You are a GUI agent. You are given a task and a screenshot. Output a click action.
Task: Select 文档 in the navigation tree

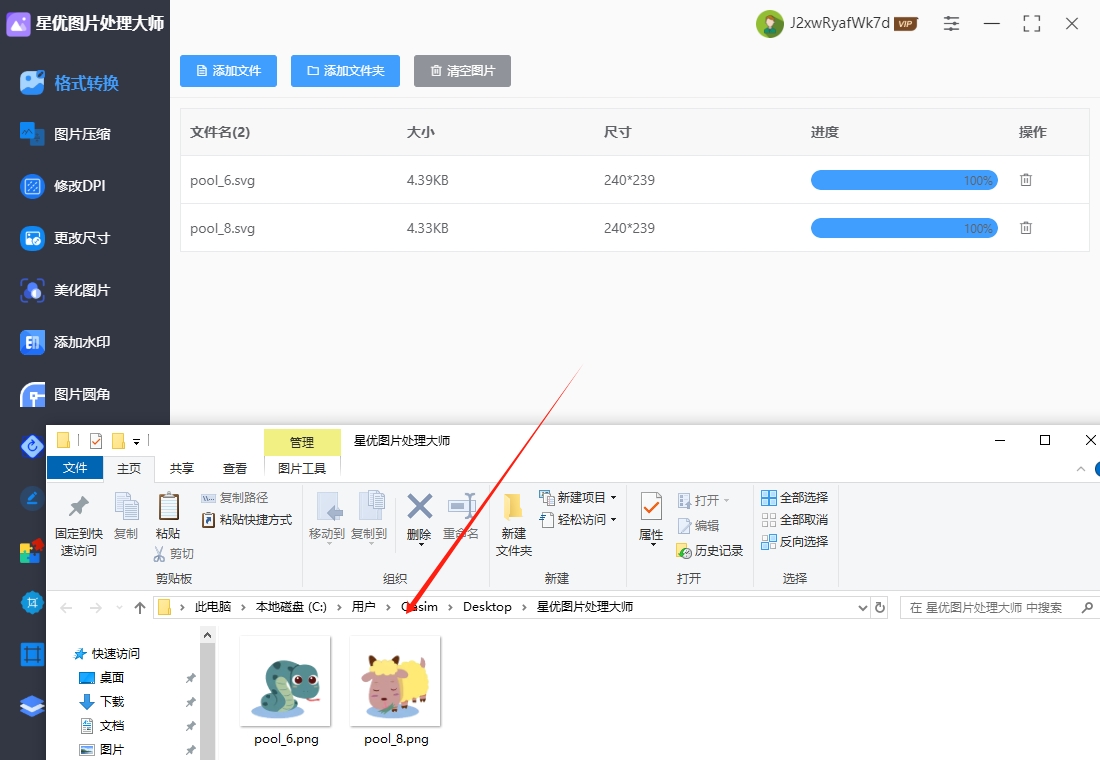(102, 726)
